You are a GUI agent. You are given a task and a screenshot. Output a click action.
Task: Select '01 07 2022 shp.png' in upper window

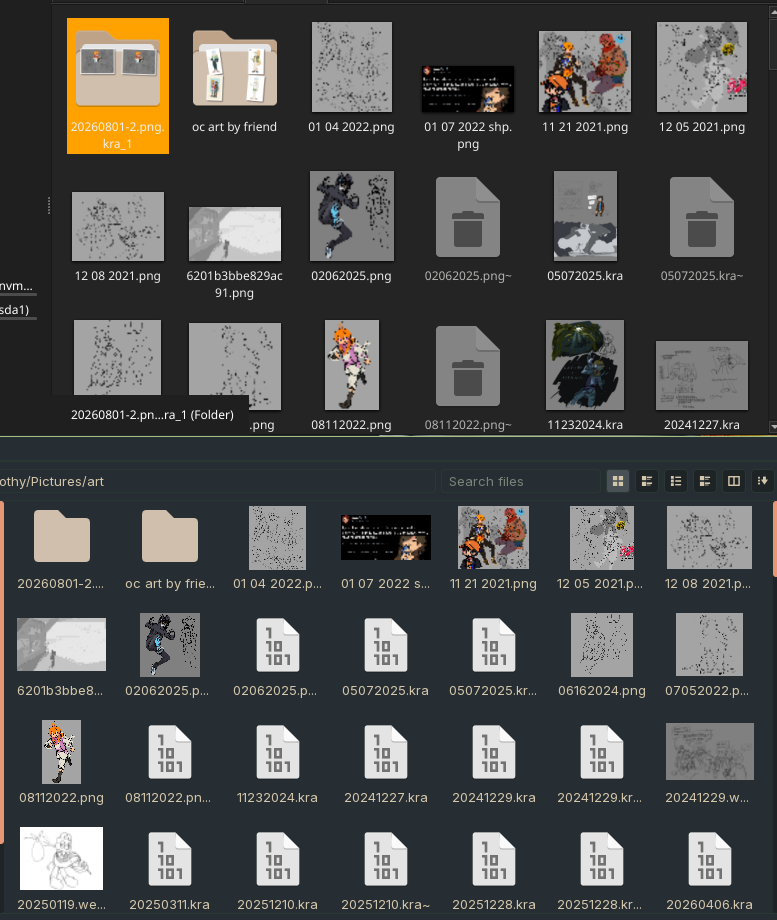click(468, 89)
